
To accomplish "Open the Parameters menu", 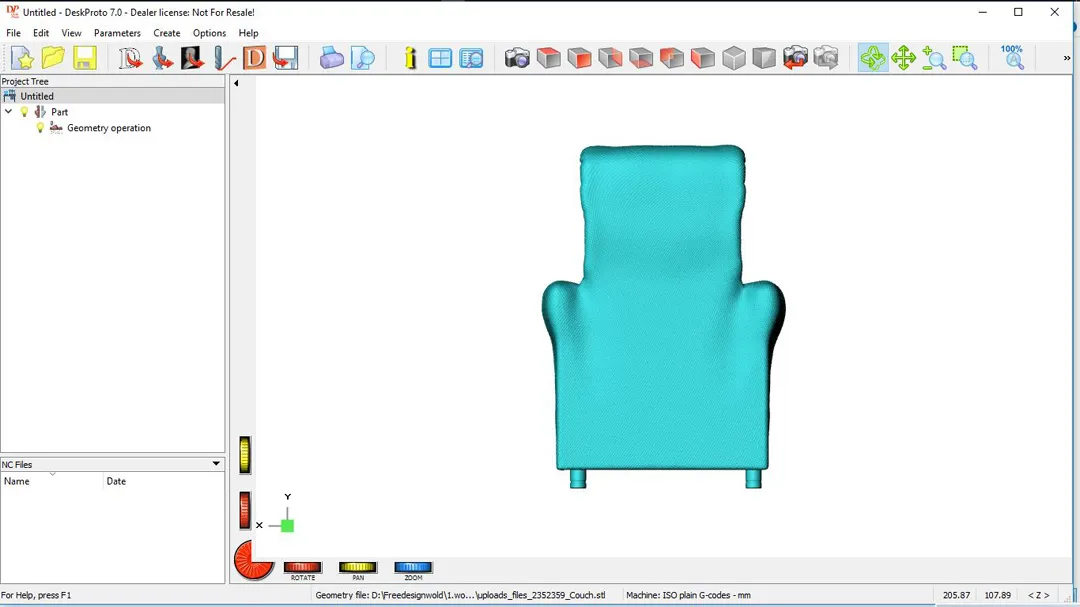I will (x=117, y=33).
